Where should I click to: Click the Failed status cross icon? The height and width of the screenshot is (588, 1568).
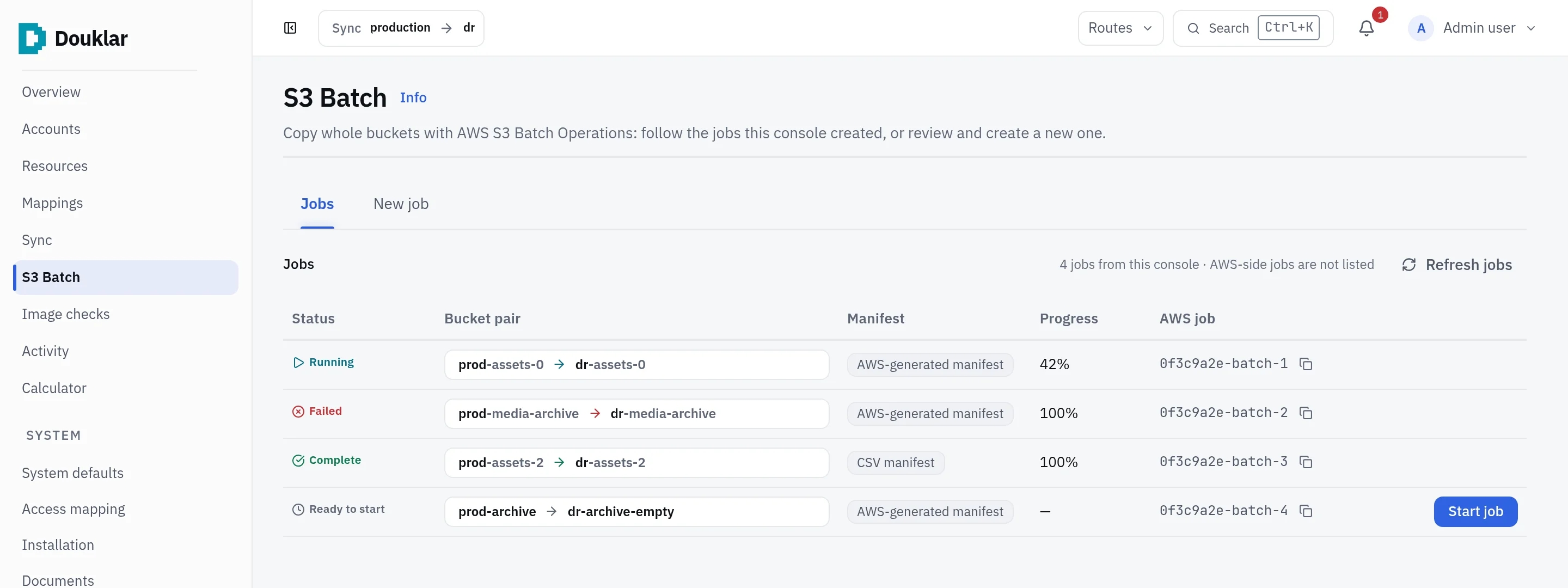[x=298, y=412]
